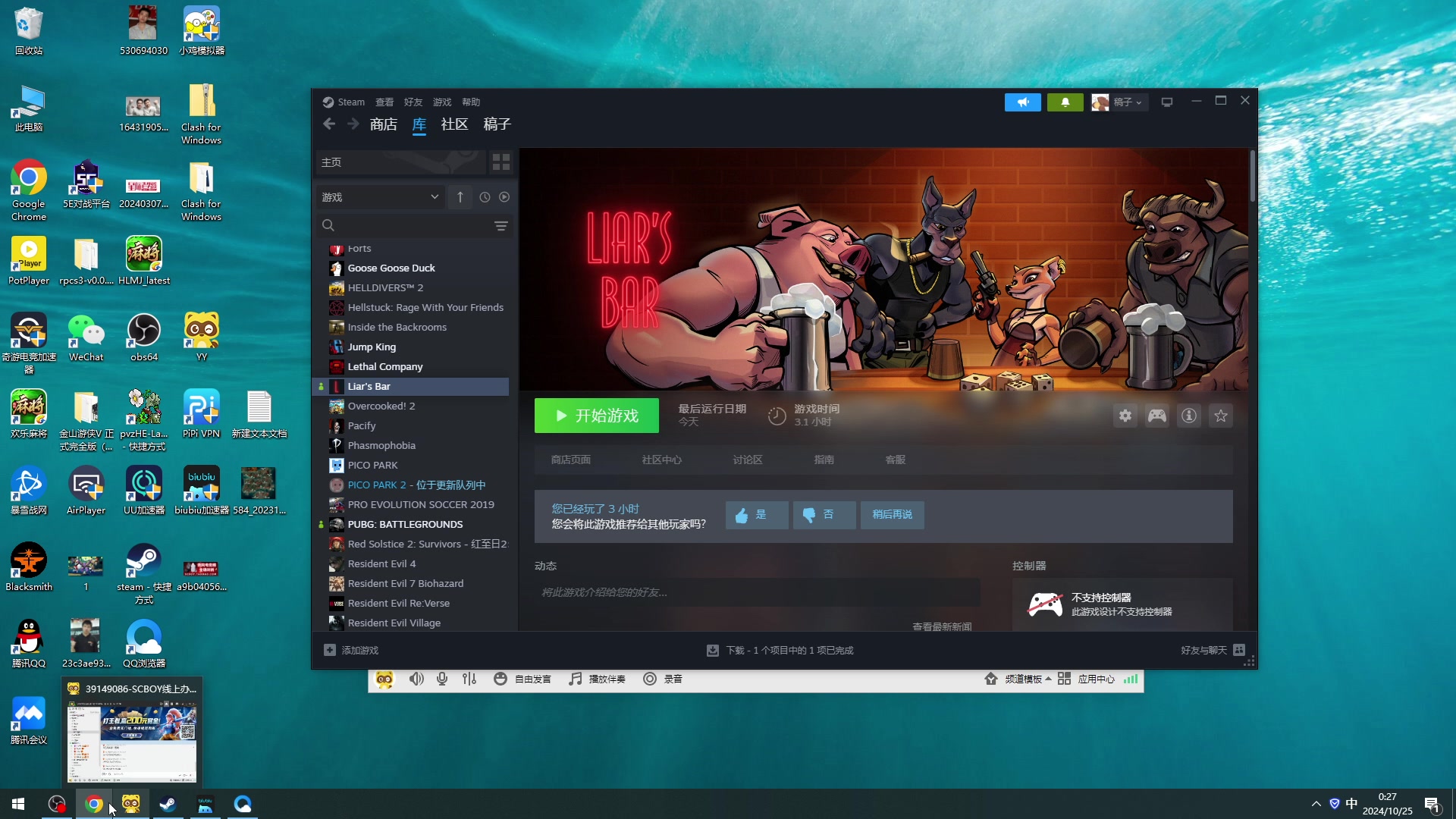Open the Recycle Bin desktop icon
The height and width of the screenshot is (819, 1456).
29,31
